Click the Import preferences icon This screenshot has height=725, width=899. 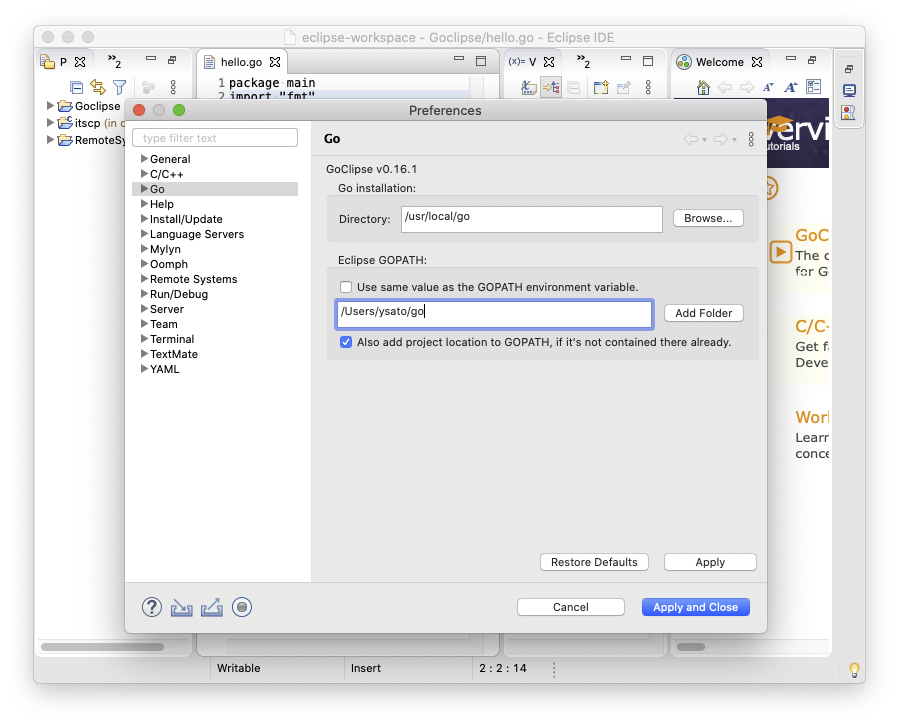click(181, 607)
